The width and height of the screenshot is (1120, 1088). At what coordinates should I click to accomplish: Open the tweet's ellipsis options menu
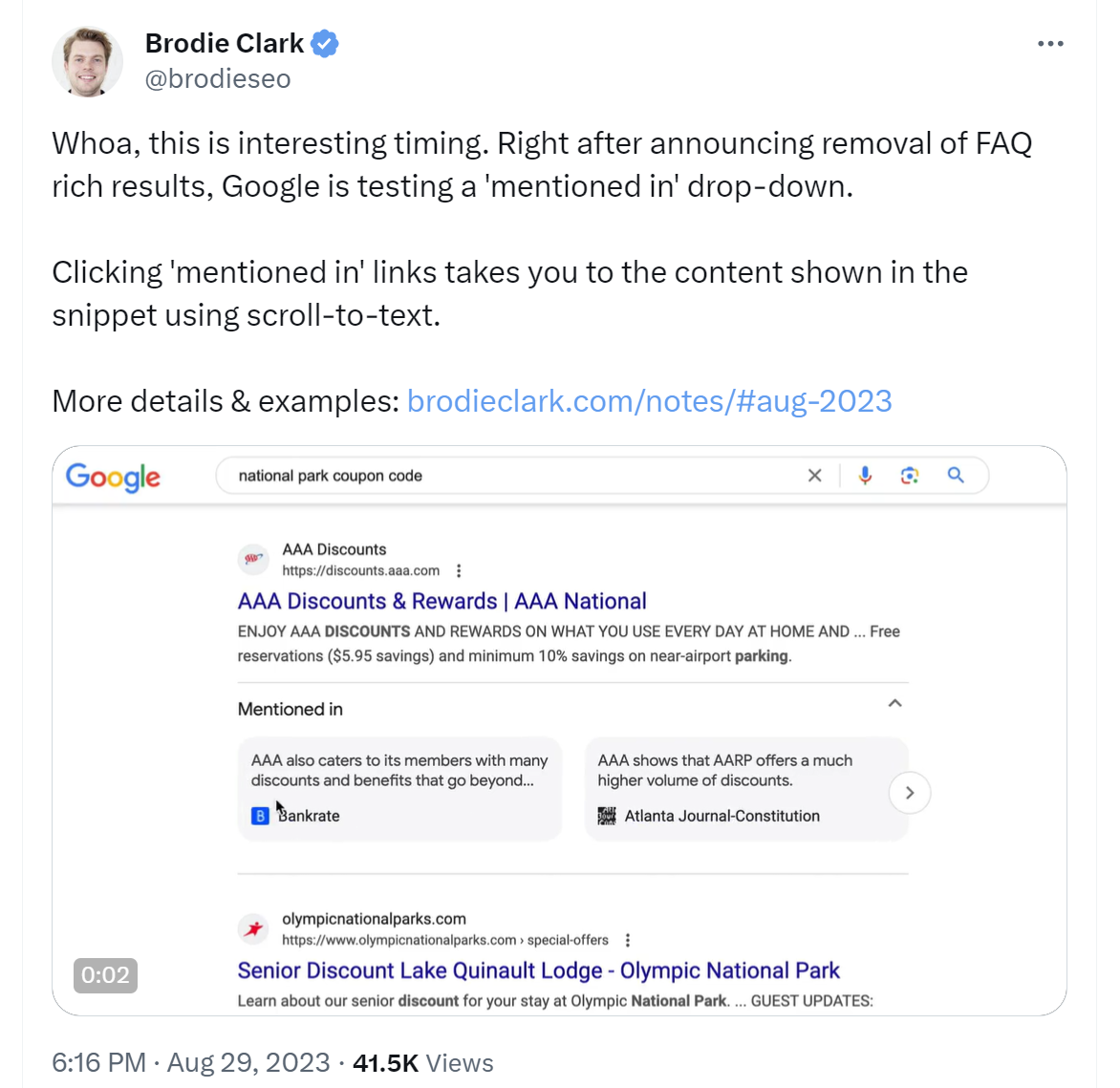pos(1050,43)
